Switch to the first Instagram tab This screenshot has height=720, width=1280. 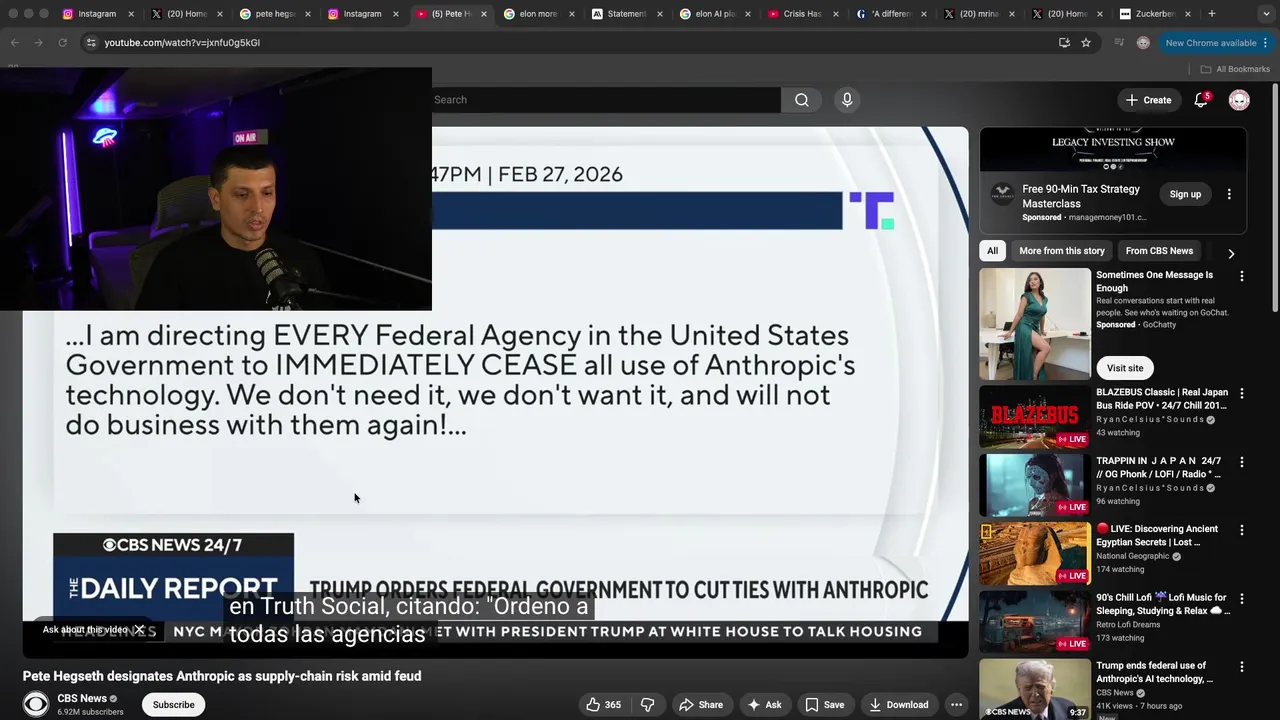coord(97,14)
